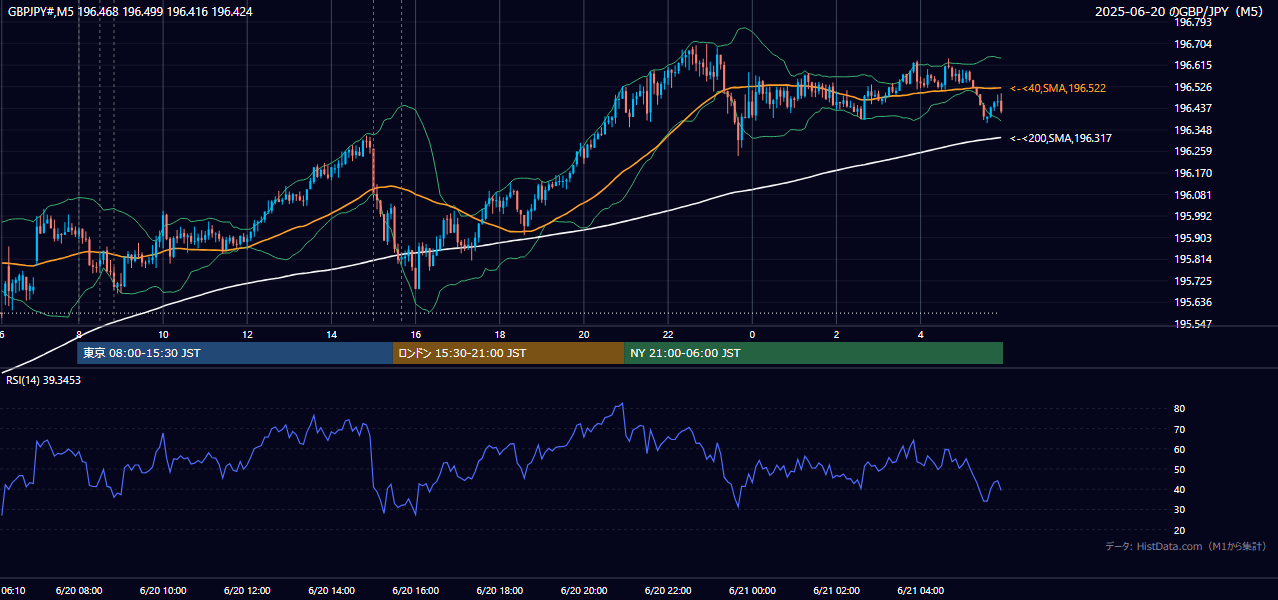Click RSI scale level 50
The image size is (1278, 600).
pos(1179,469)
